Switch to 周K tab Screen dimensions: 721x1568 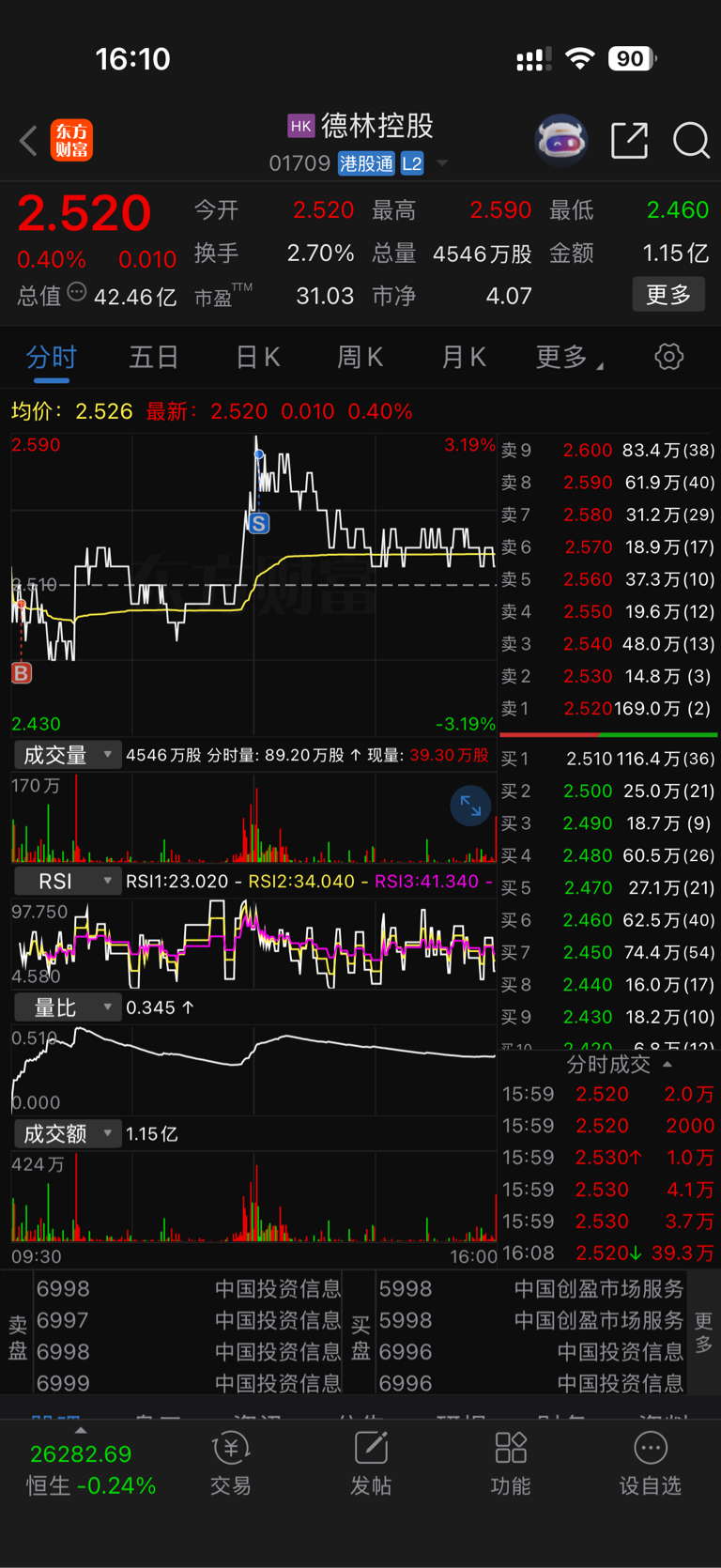(360, 357)
